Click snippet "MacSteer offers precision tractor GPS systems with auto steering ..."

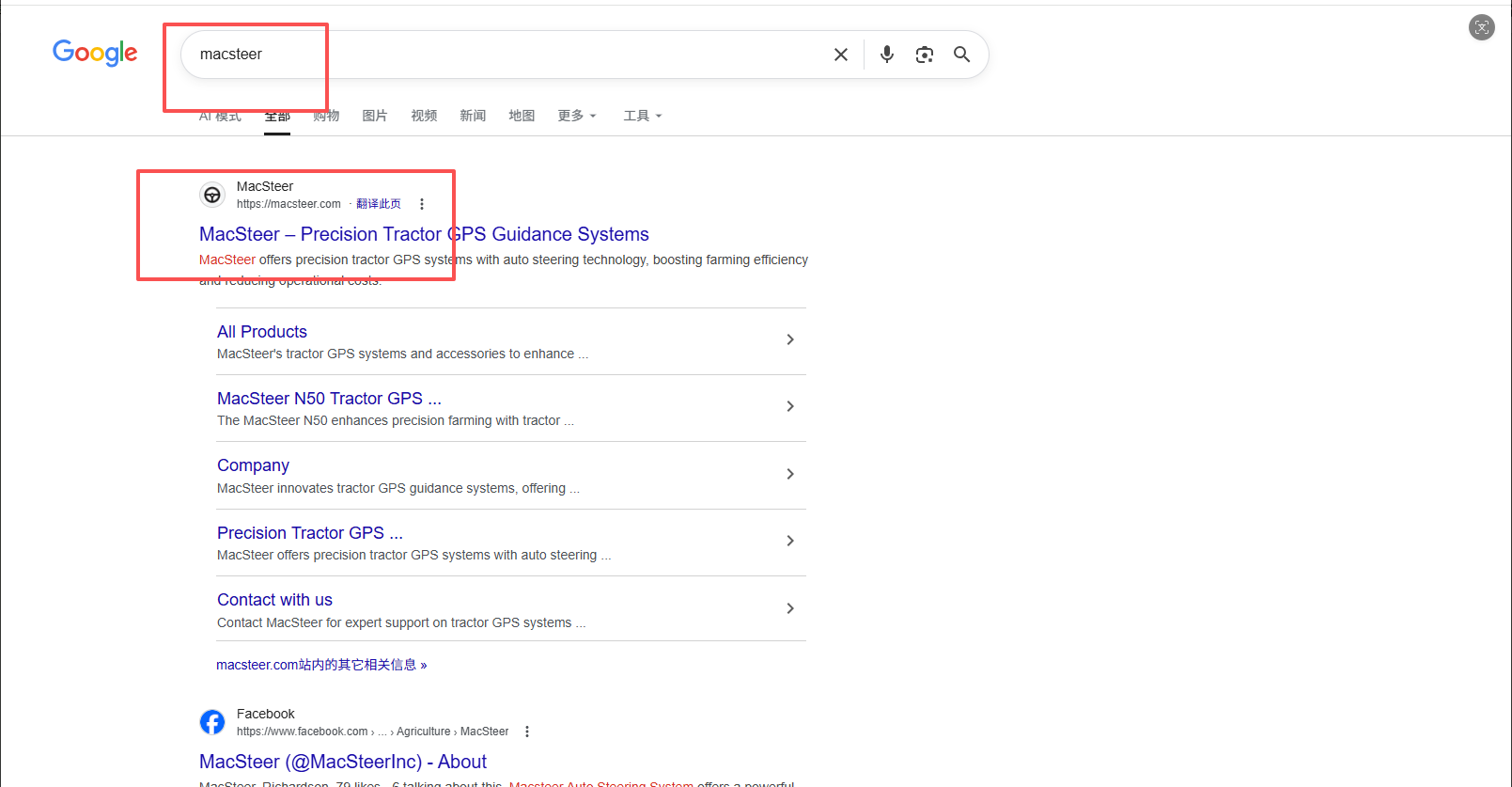click(414, 555)
